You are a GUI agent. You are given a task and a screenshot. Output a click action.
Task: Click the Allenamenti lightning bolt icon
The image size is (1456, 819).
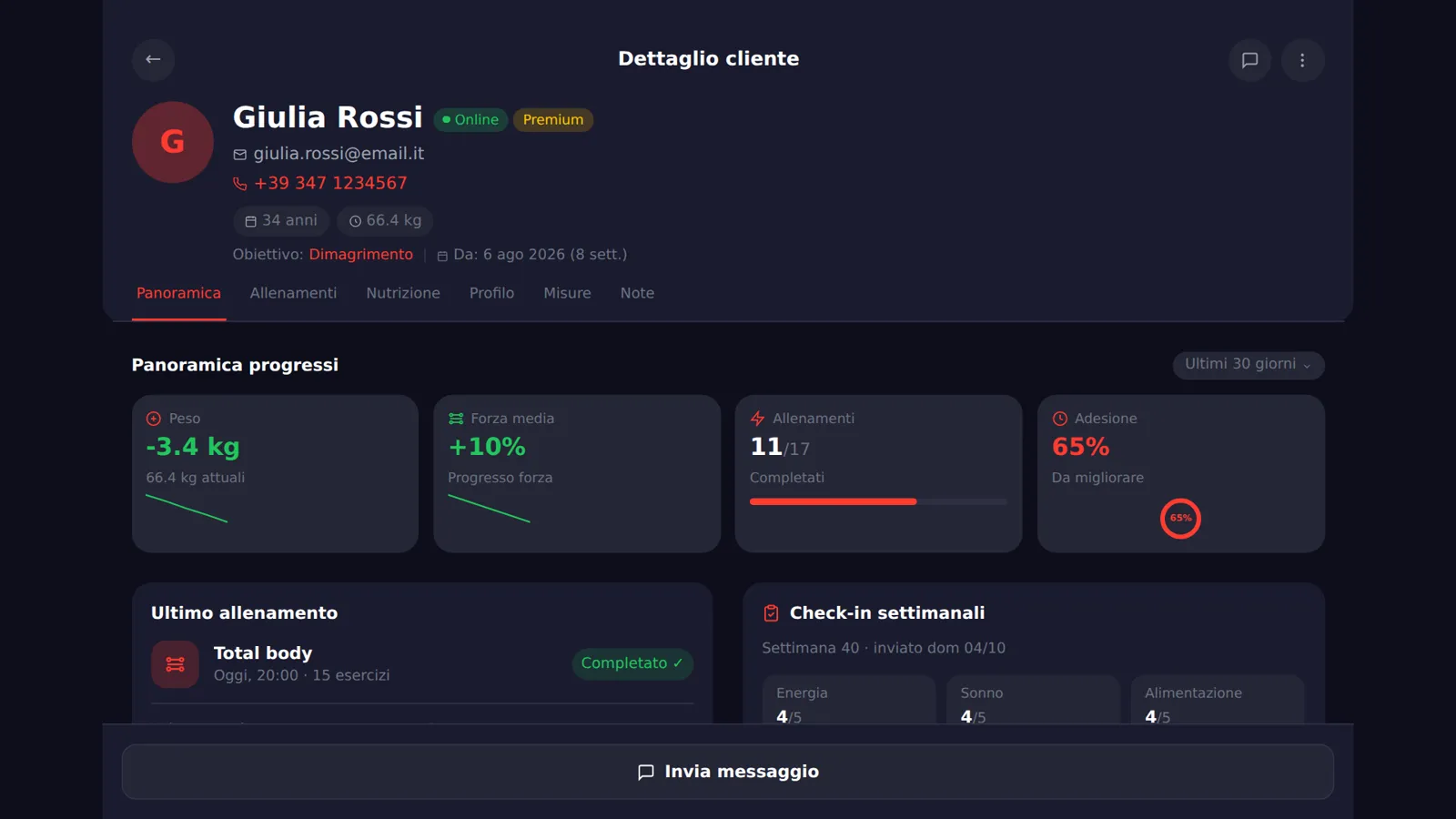[757, 419]
